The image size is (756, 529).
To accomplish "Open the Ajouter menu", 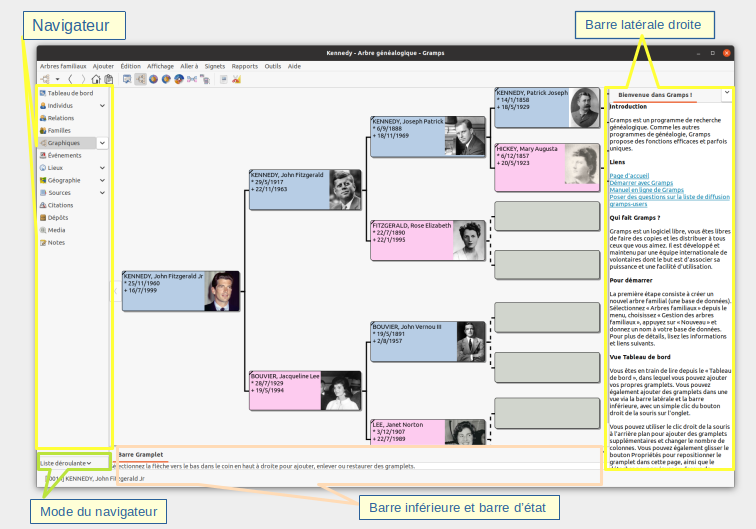I will 103,67.
